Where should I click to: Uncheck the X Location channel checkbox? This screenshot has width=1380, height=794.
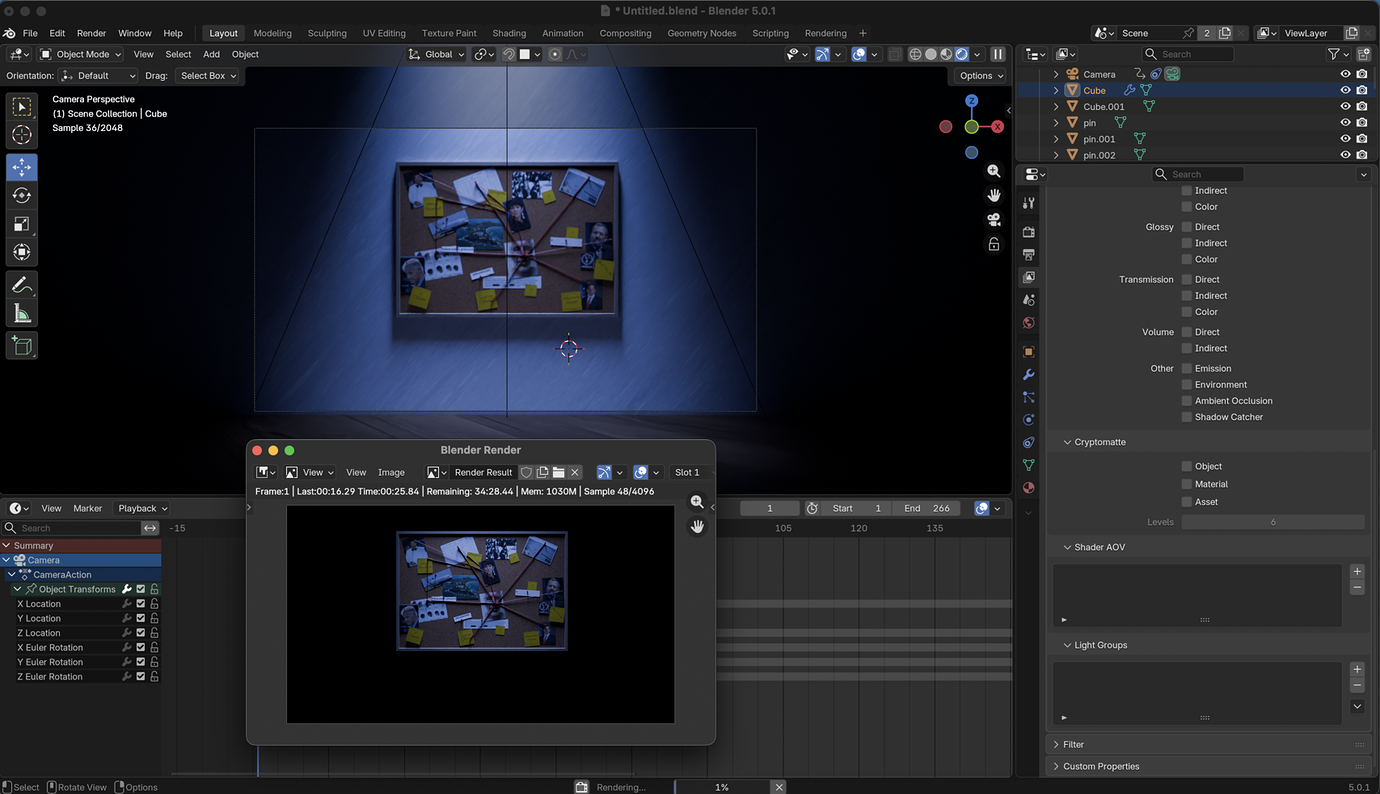[141, 604]
